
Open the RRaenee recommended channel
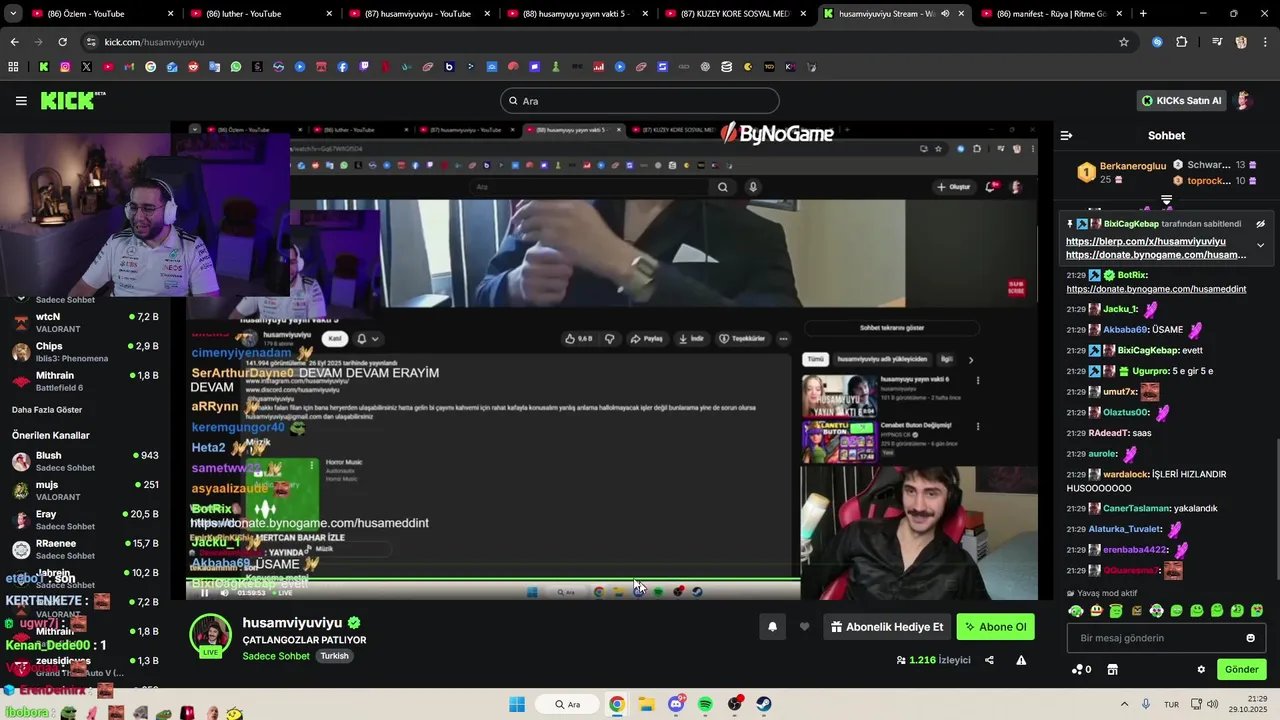coord(85,549)
